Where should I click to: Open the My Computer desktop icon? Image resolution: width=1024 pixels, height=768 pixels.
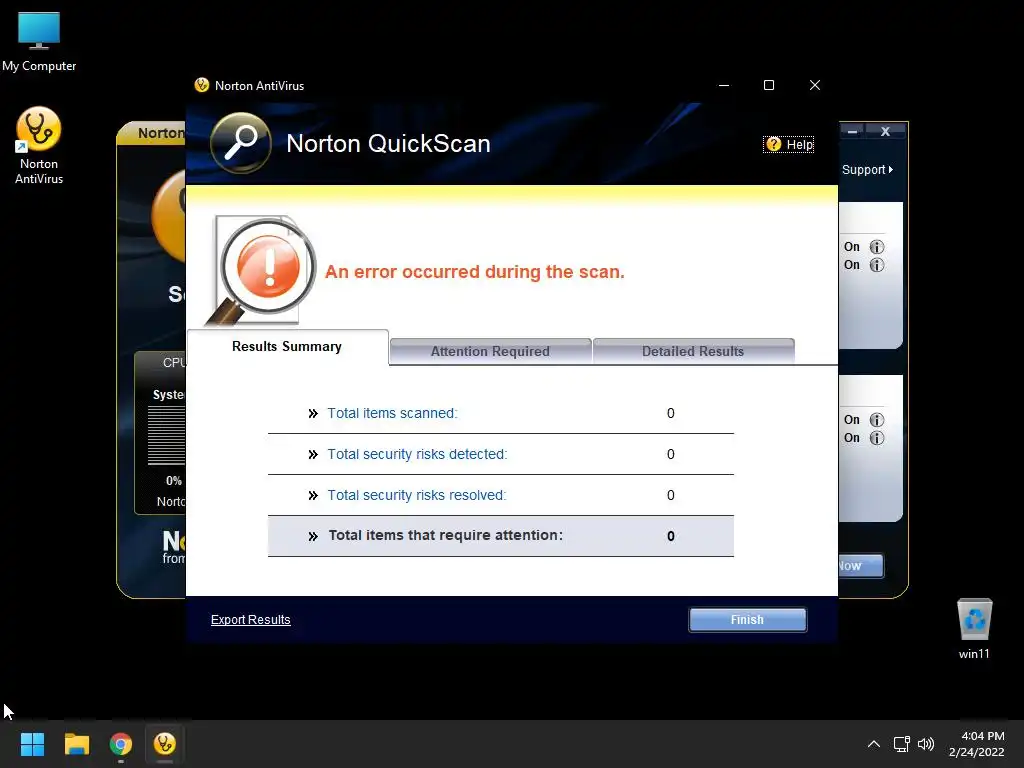point(39,42)
